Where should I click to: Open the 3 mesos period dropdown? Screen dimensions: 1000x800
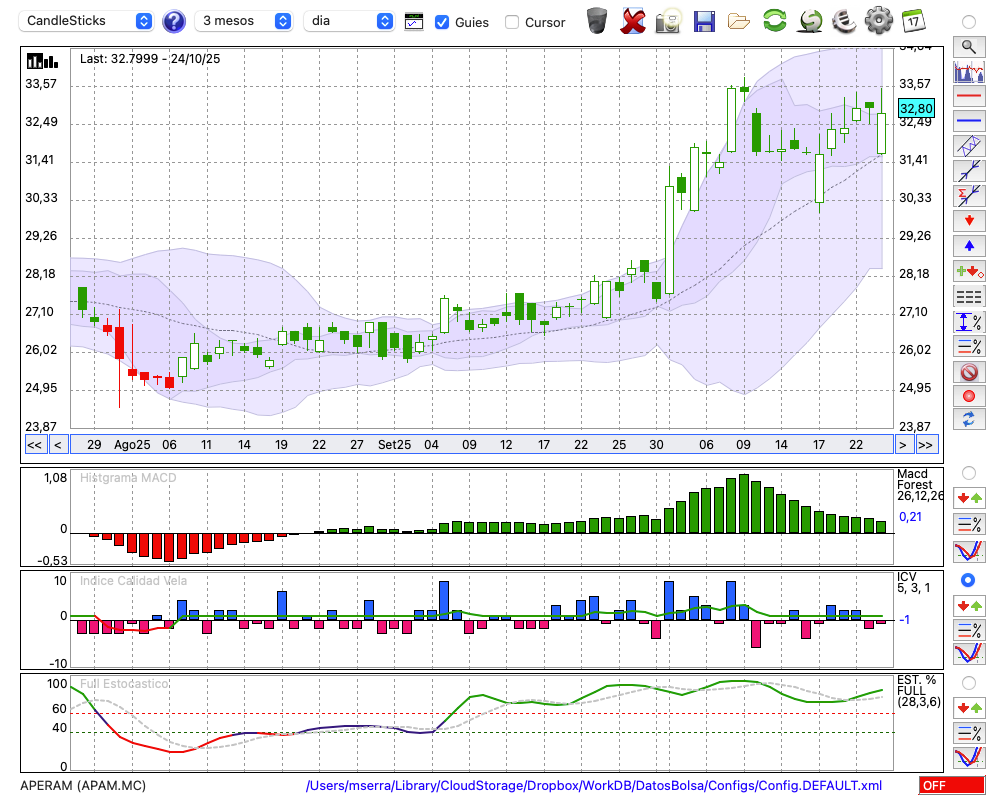tap(243, 21)
